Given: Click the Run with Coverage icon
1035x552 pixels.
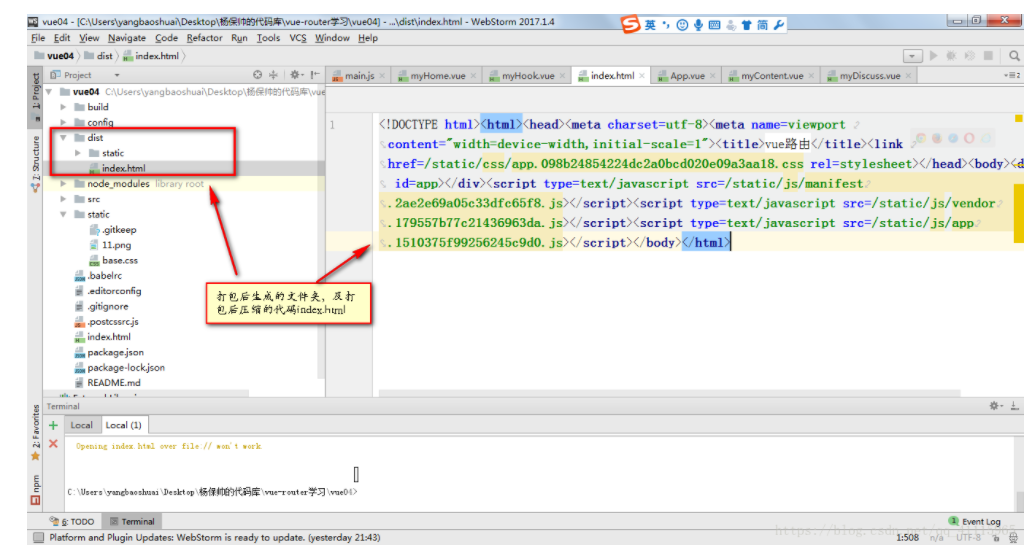Looking at the screenshot, I should tap(970, 56).
